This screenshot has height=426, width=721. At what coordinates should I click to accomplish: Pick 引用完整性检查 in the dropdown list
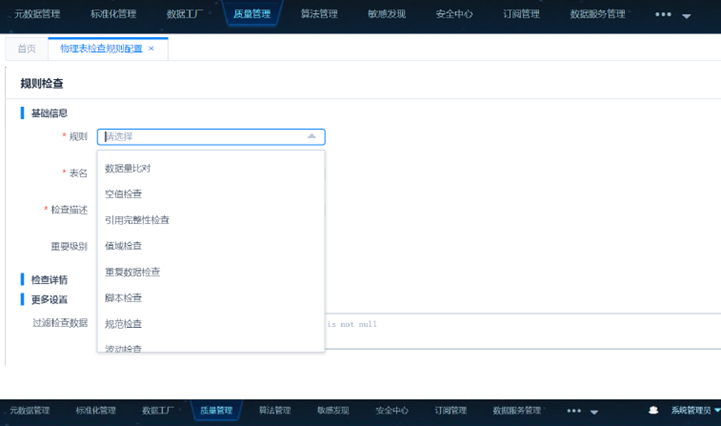pos(137,220)
